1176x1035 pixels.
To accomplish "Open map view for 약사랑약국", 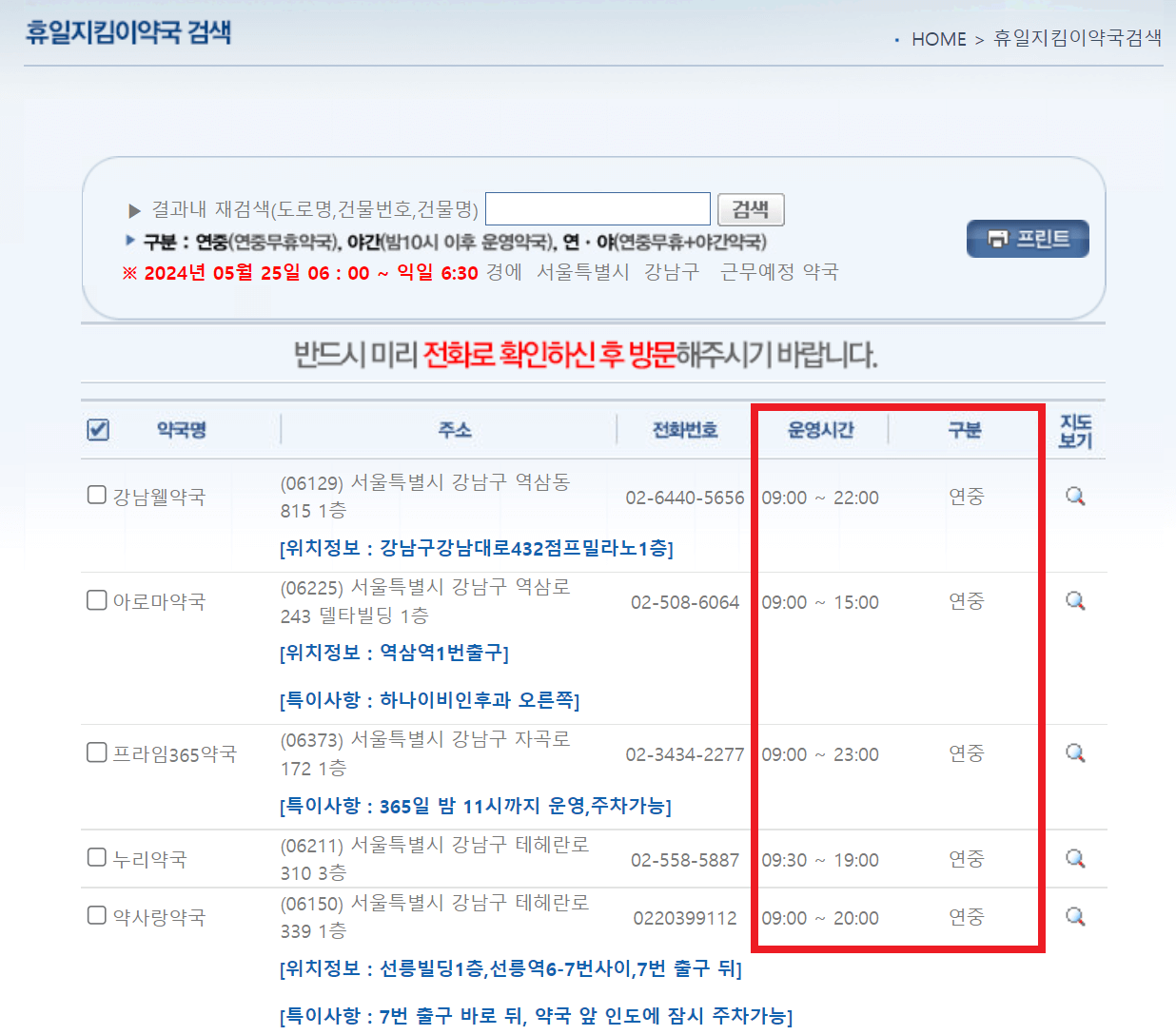I will (x=1074, y=916).
